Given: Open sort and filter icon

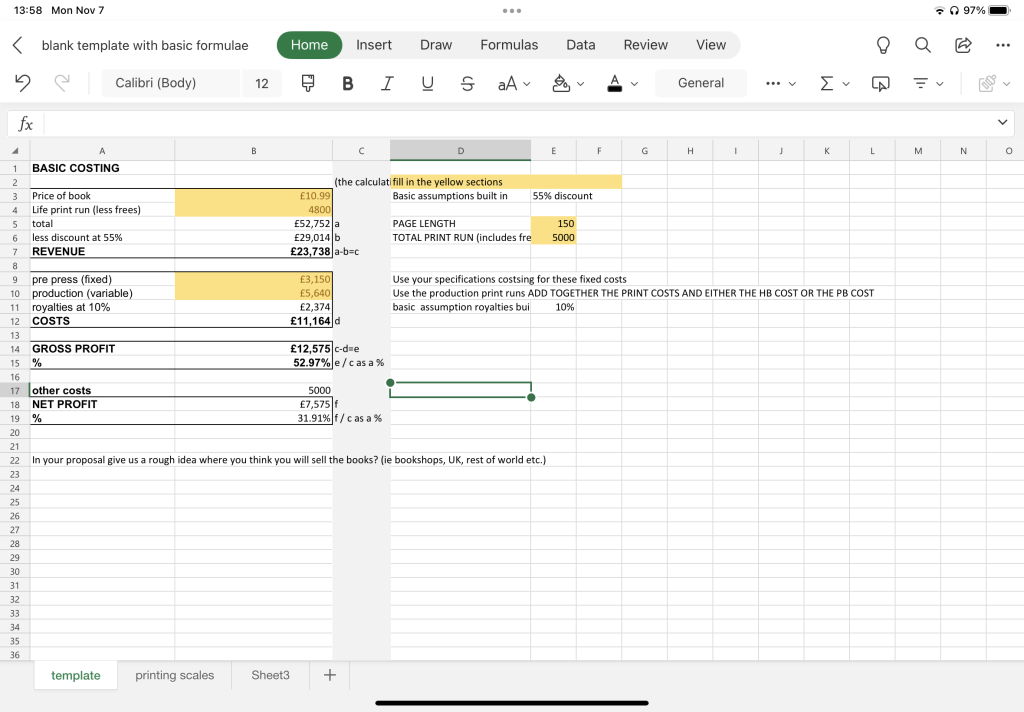Looking at the screenshot, I should pyautogui.click(x=920, y=83).
